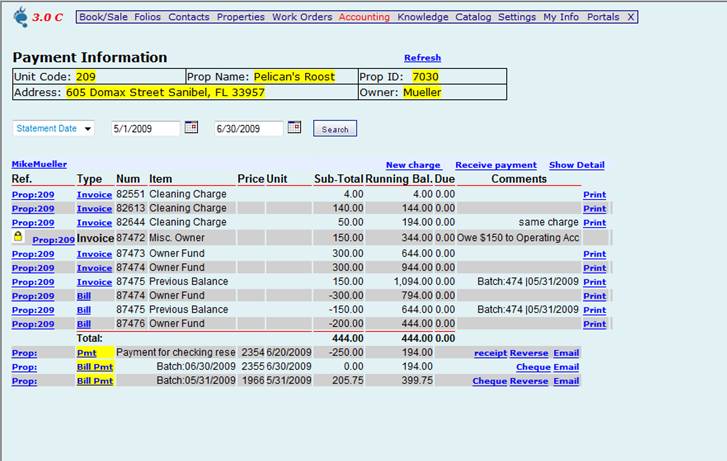Open the Properties menu
The height and width of the screenshot is (461, 727).
click(x=241, y=17)
